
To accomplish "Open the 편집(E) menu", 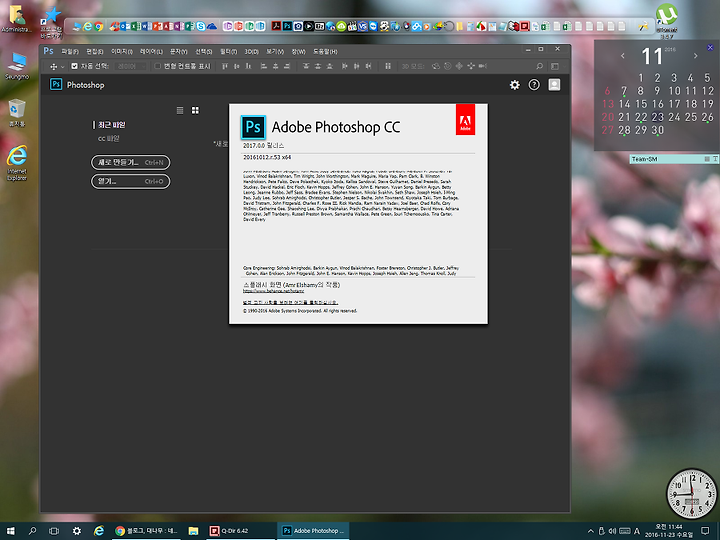I will 95,51.
